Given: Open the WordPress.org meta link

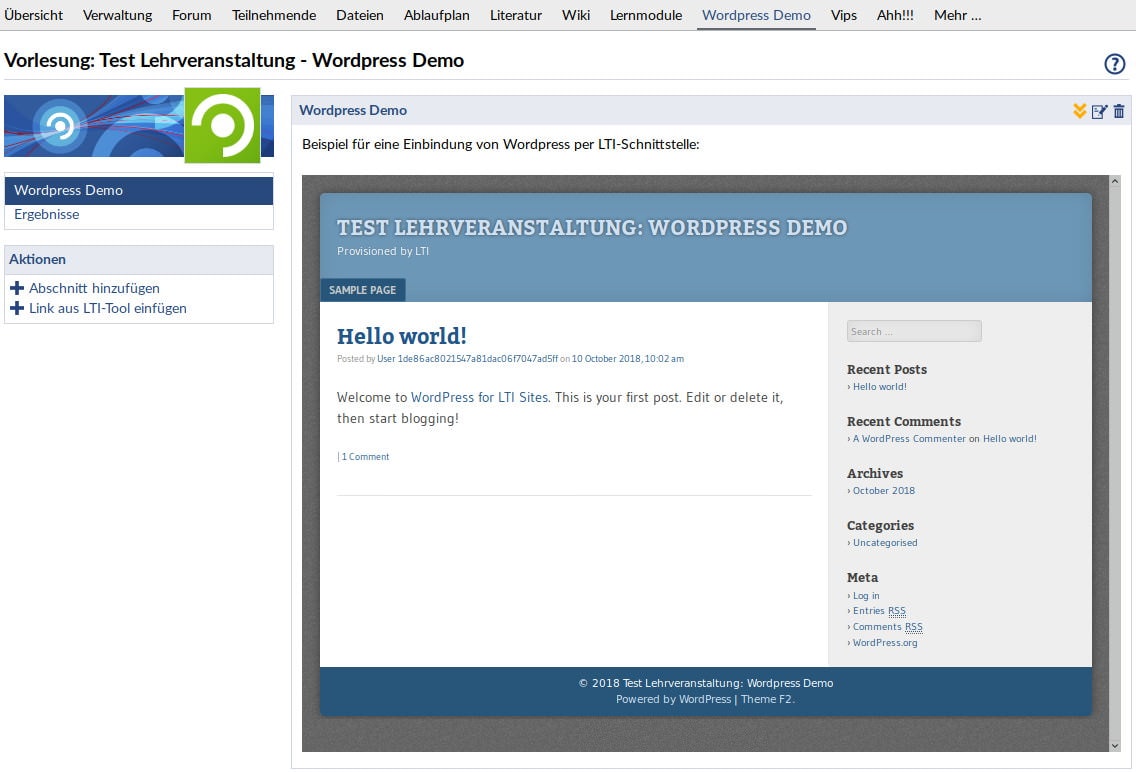Looking at the screenshot, I should (x=885, y=643).
